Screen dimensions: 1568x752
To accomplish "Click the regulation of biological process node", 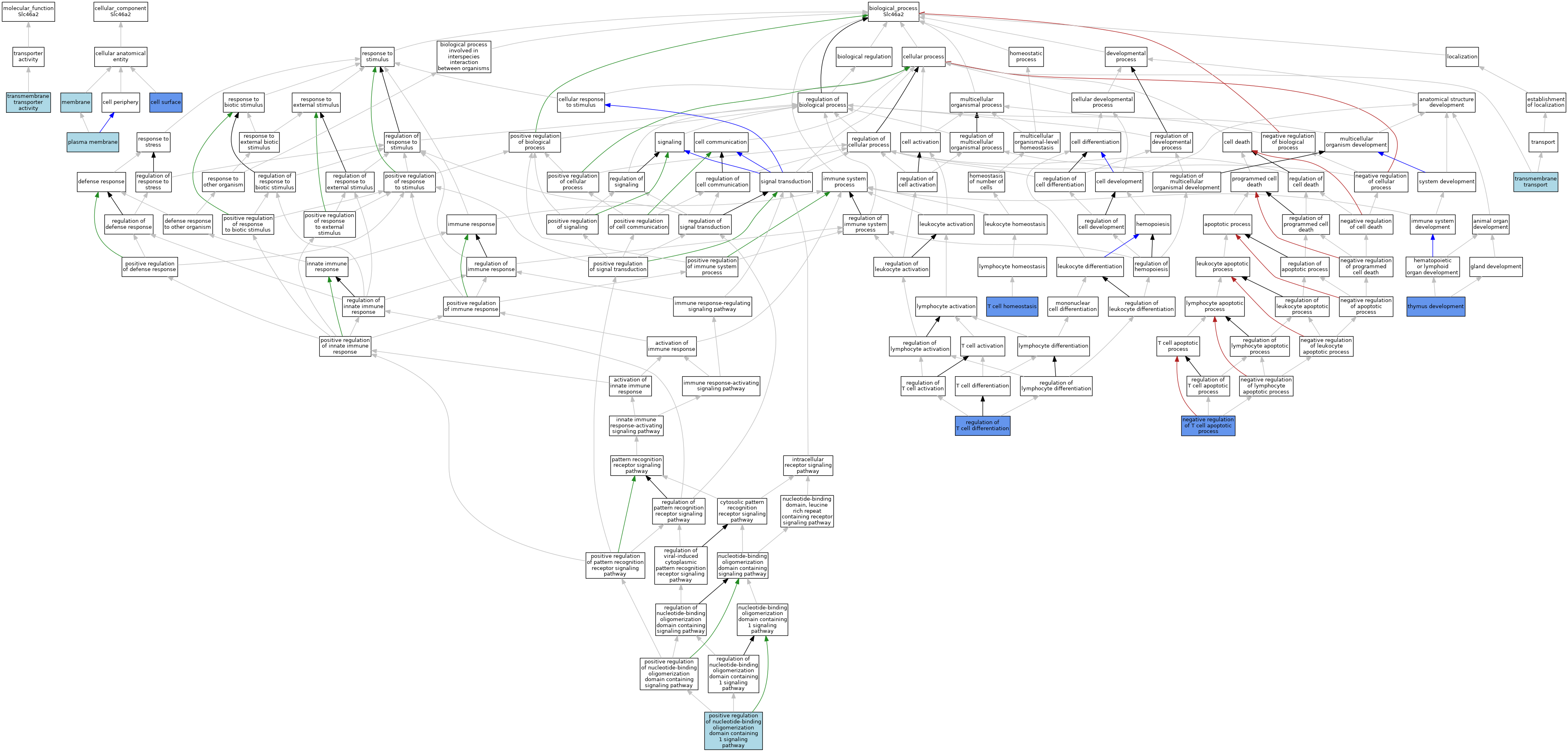I will 822,102.
